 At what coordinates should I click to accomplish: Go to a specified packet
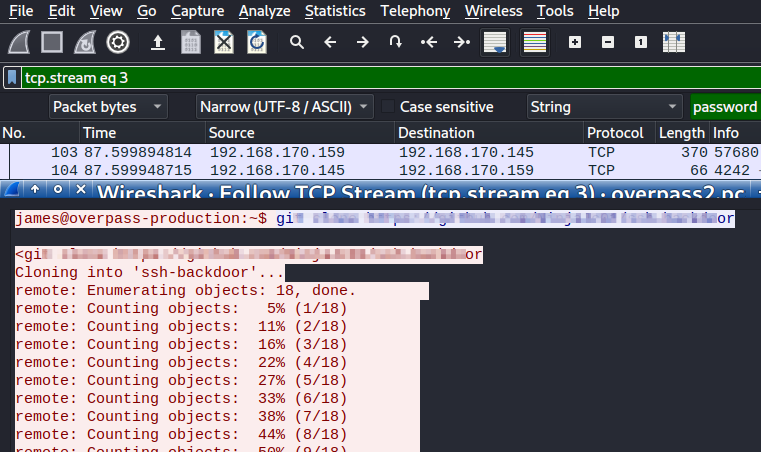[396, 42]
